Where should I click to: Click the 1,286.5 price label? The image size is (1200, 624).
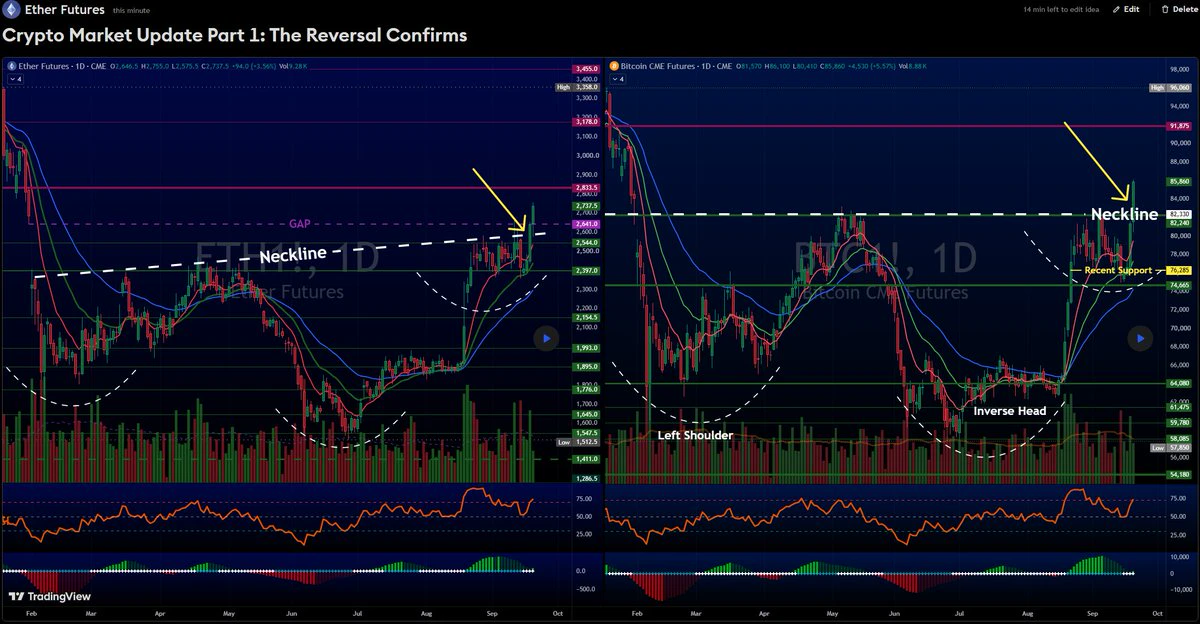pos(585,479)
